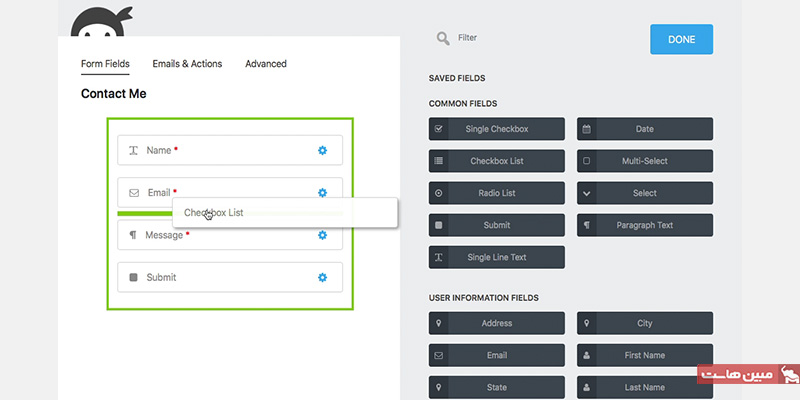Screen dimensions: 800x400
Task: Select the Form Fields tab
Action: [105, 64]
